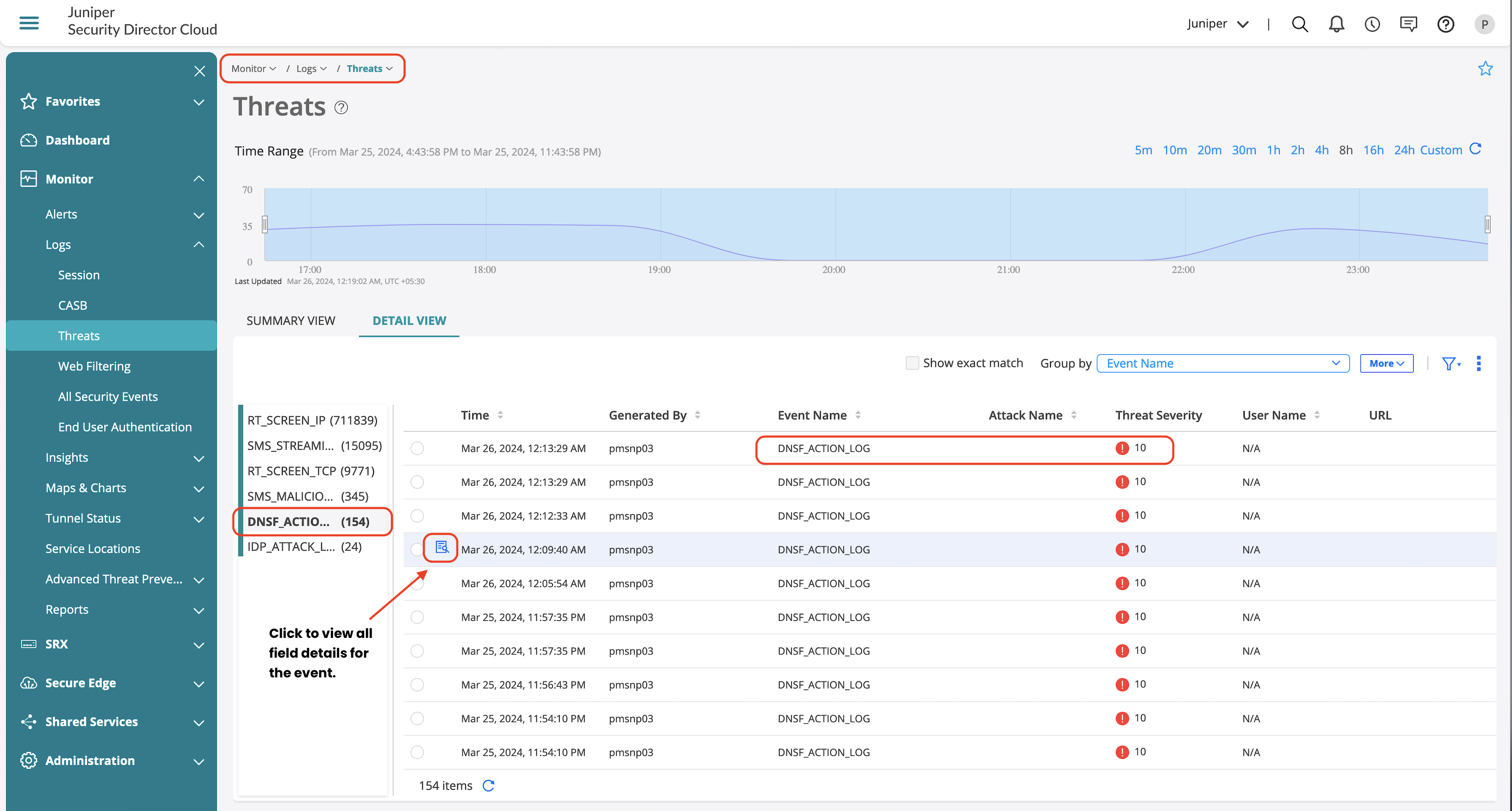1512x811 pixels.
Task: Open the hamburger navigation menu
Action: (x=29, y=23)
